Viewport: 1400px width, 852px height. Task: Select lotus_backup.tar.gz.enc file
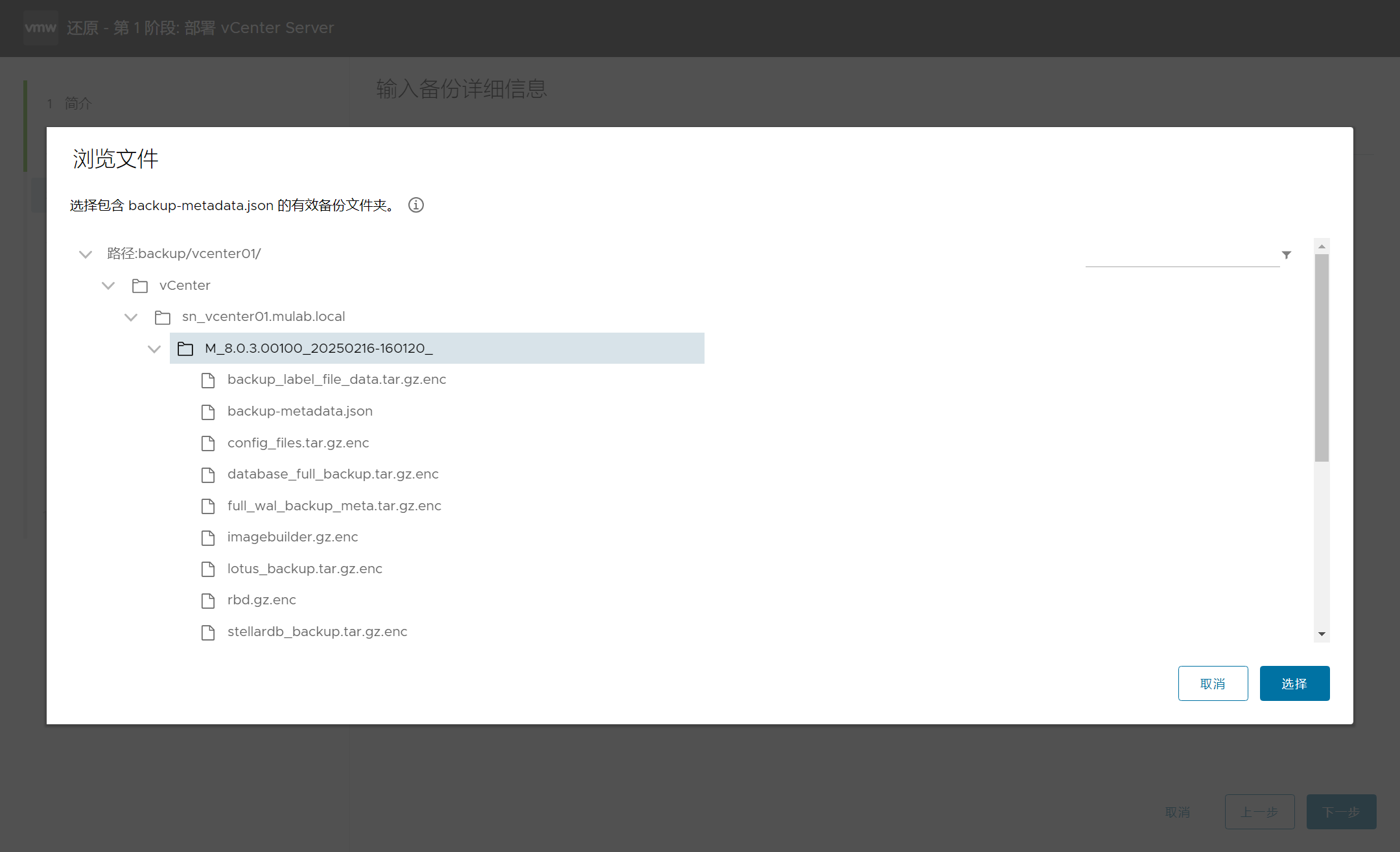(305, 569)
